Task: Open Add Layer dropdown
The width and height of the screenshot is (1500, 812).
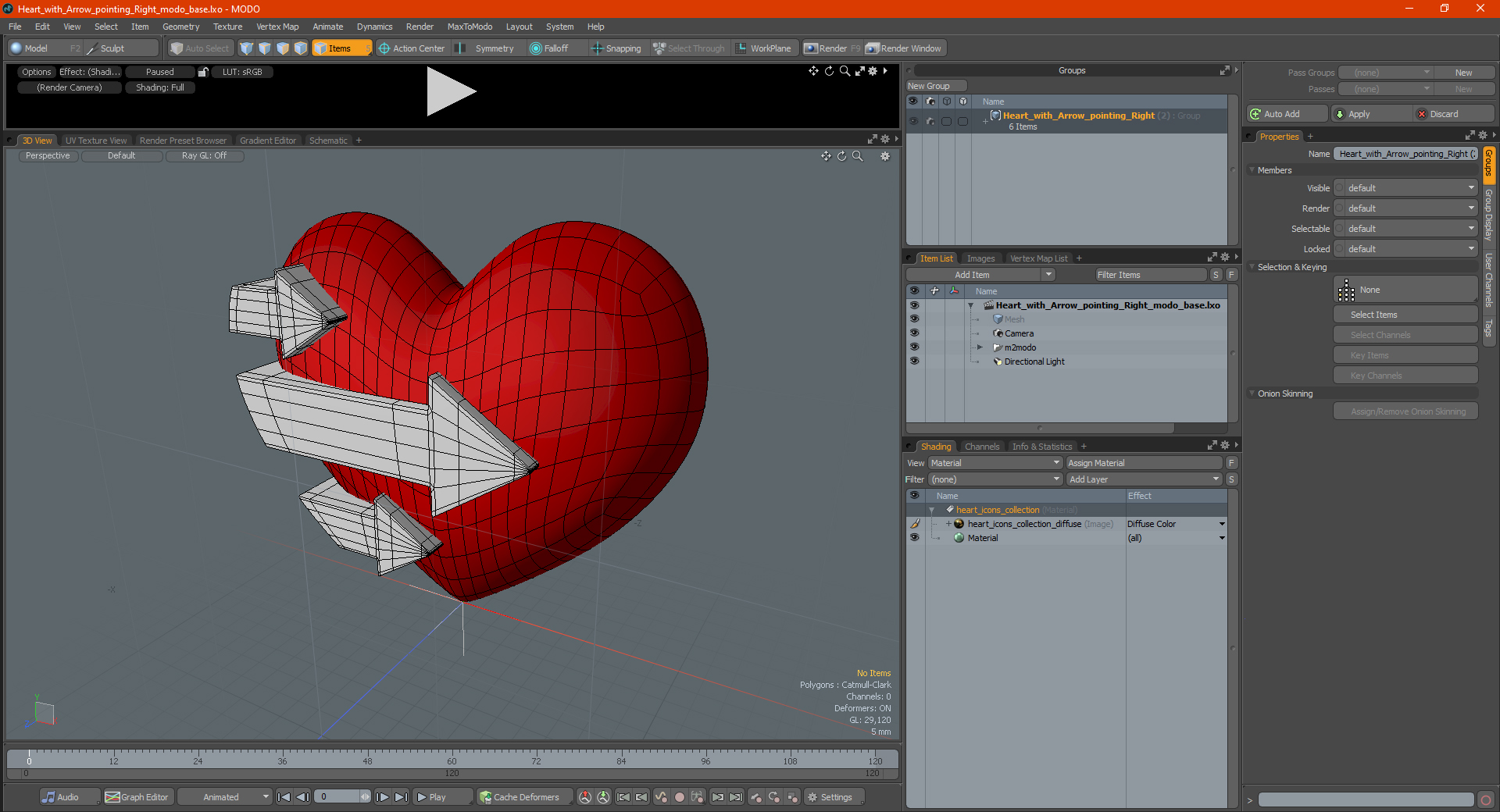Action: click(x=1144, y=479)
